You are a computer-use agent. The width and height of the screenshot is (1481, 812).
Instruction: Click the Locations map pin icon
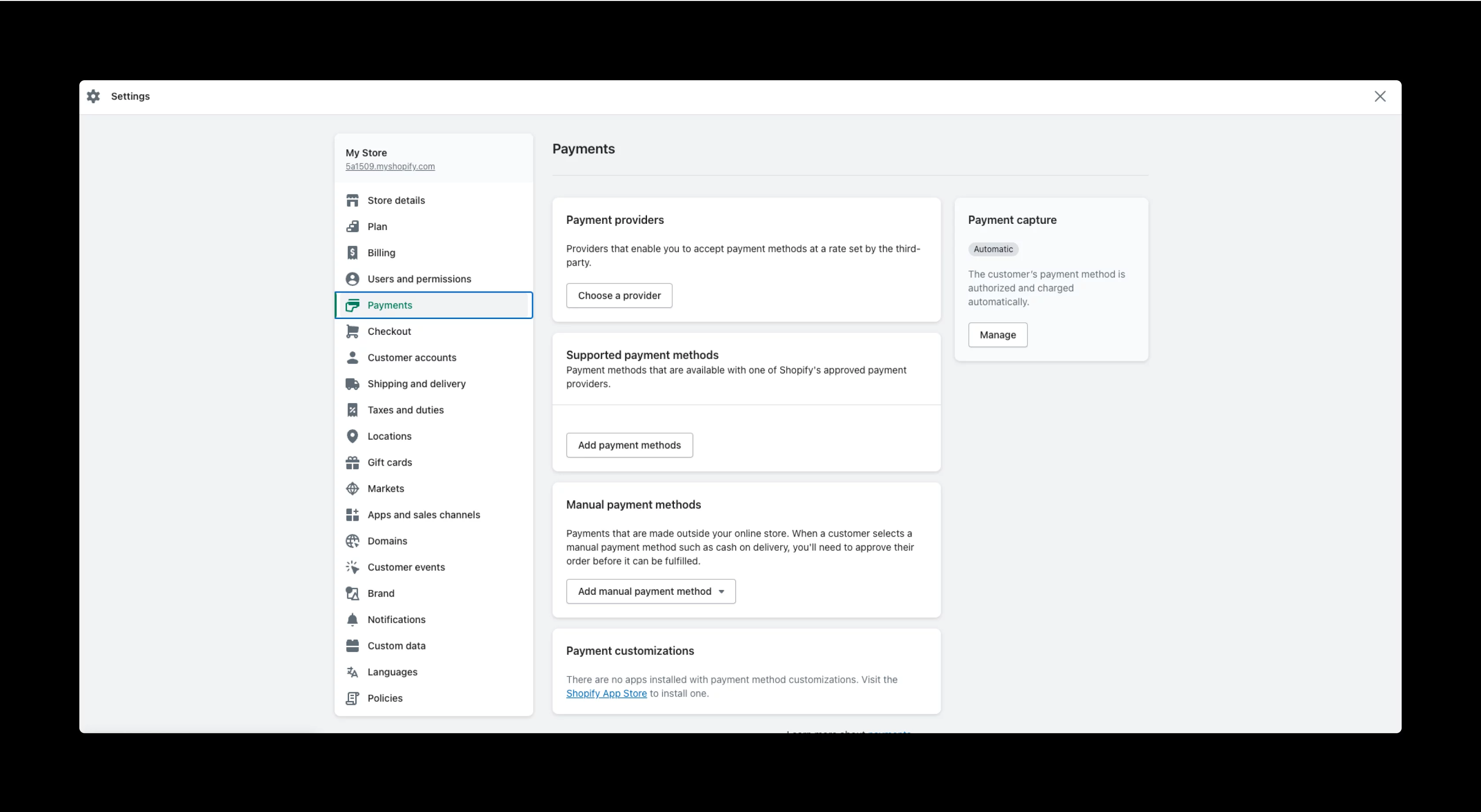click(x=353, y=436)
